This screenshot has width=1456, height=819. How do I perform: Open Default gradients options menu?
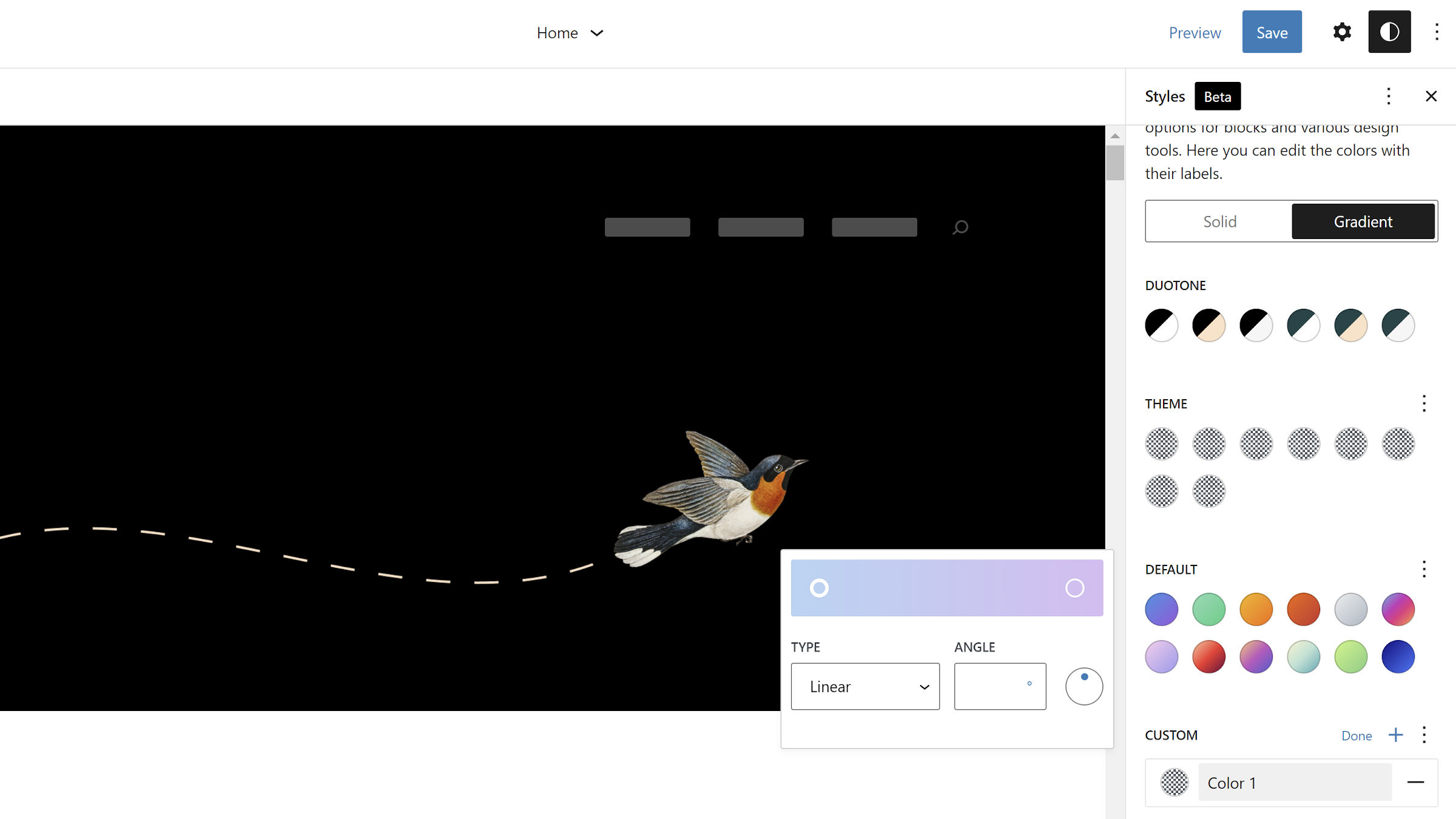pos(1424,569)
